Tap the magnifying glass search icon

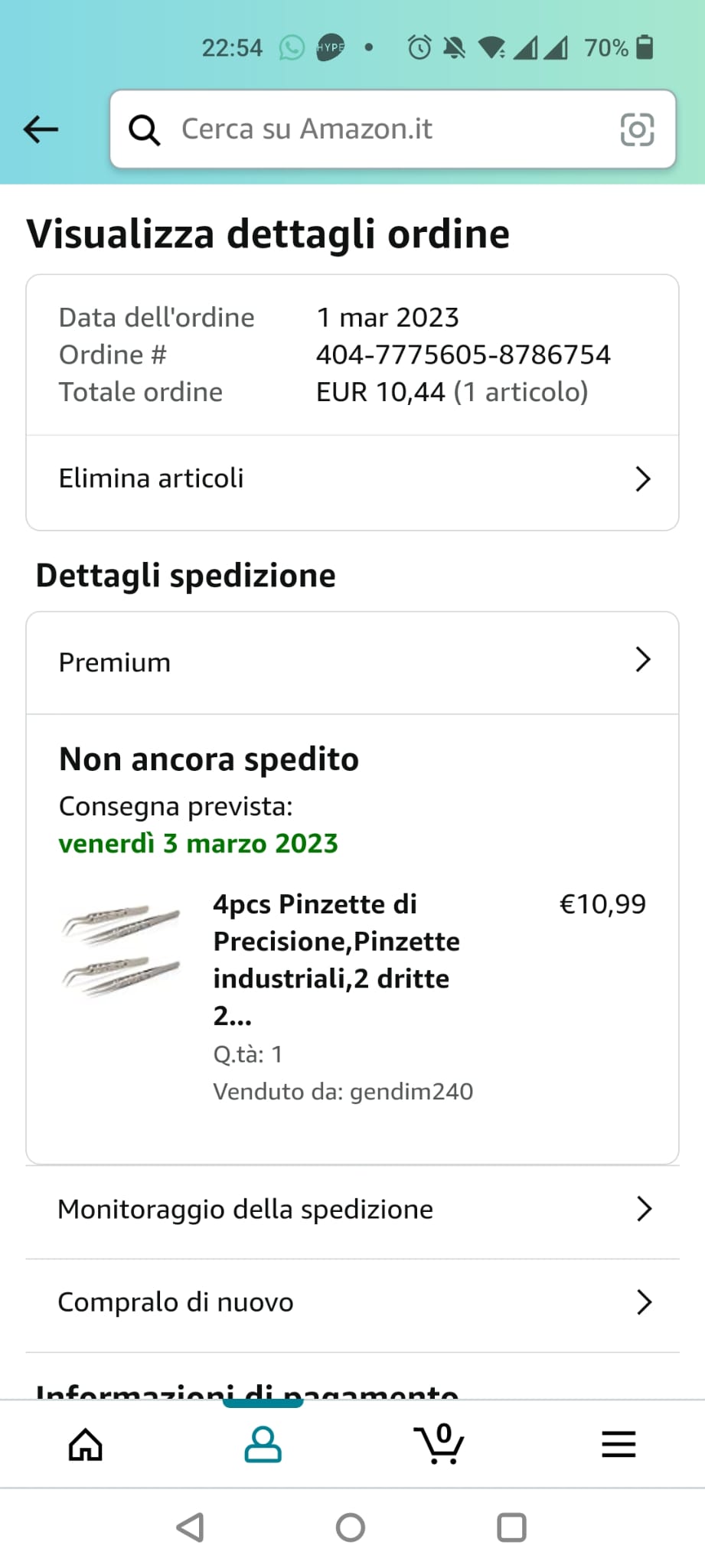[x=144, y=130]
